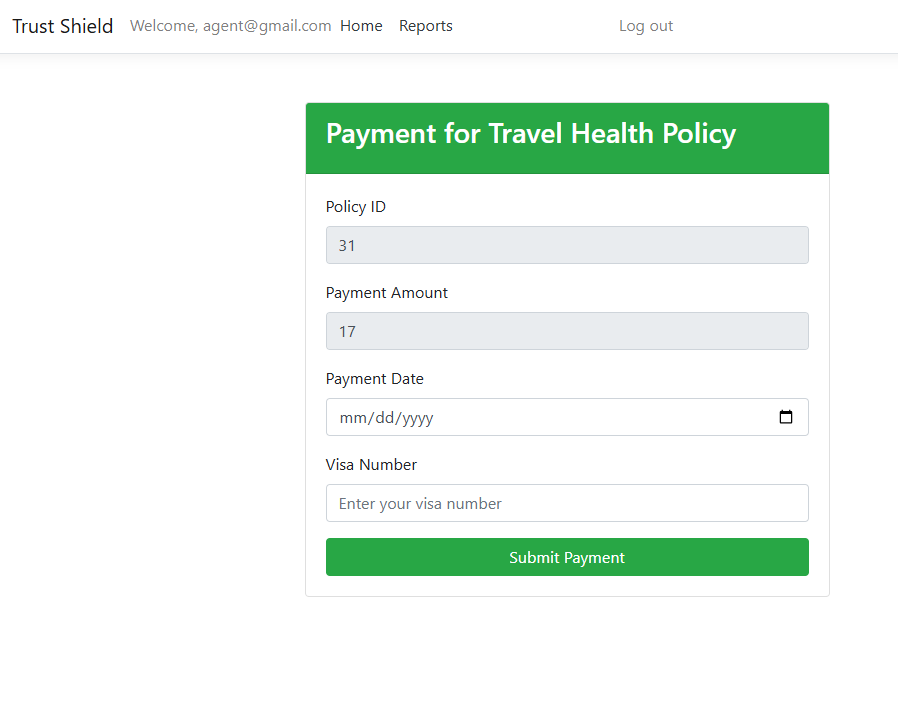
Task: Click the Policy ID label
Action: (356, 207)
